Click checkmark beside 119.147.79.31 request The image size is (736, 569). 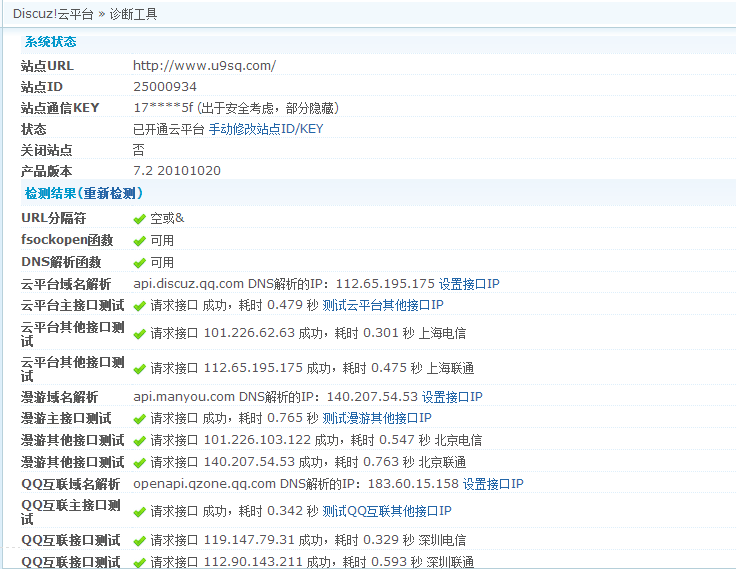tap(139, 541)
